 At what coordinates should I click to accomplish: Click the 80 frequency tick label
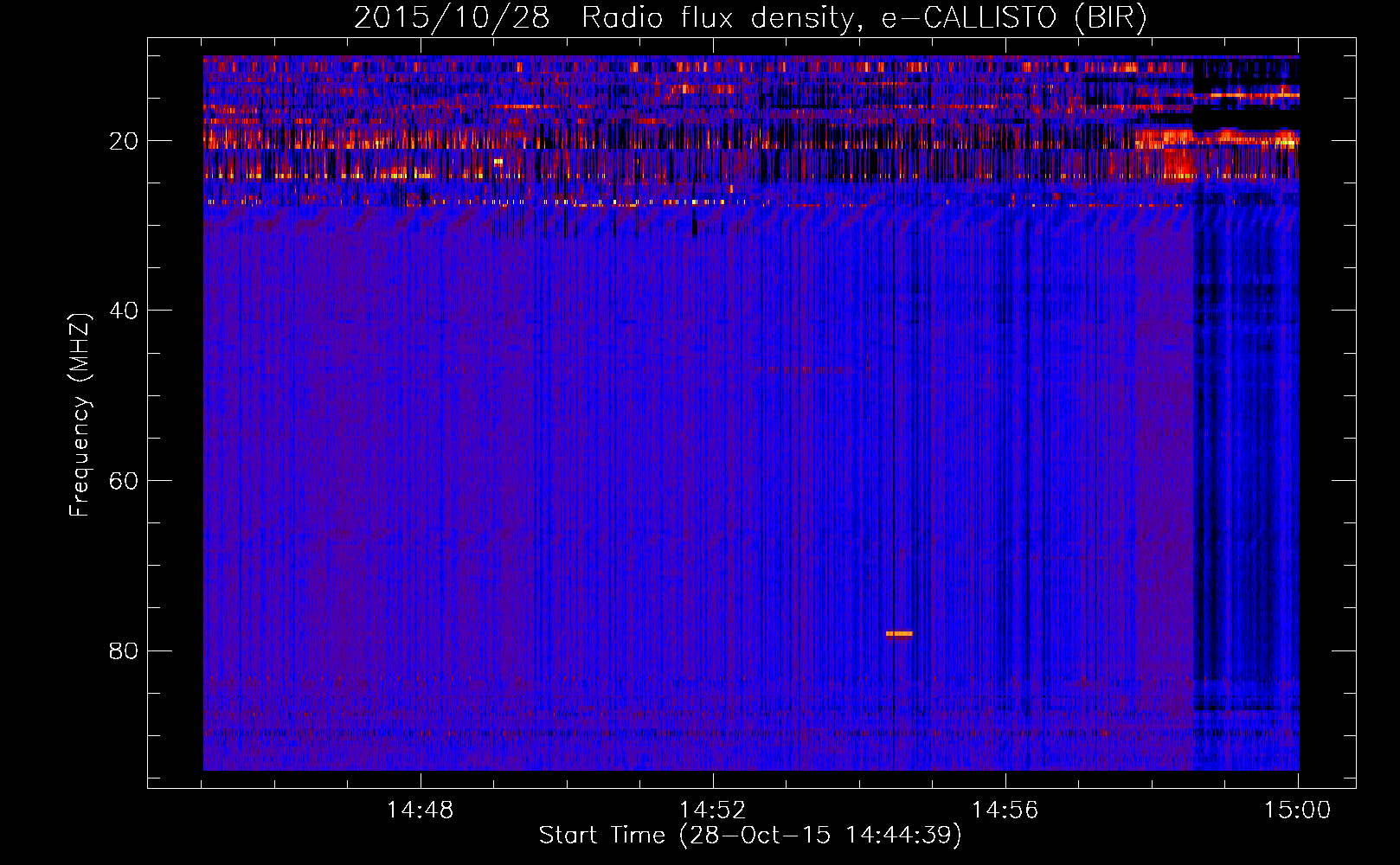[x=124, y=650]
